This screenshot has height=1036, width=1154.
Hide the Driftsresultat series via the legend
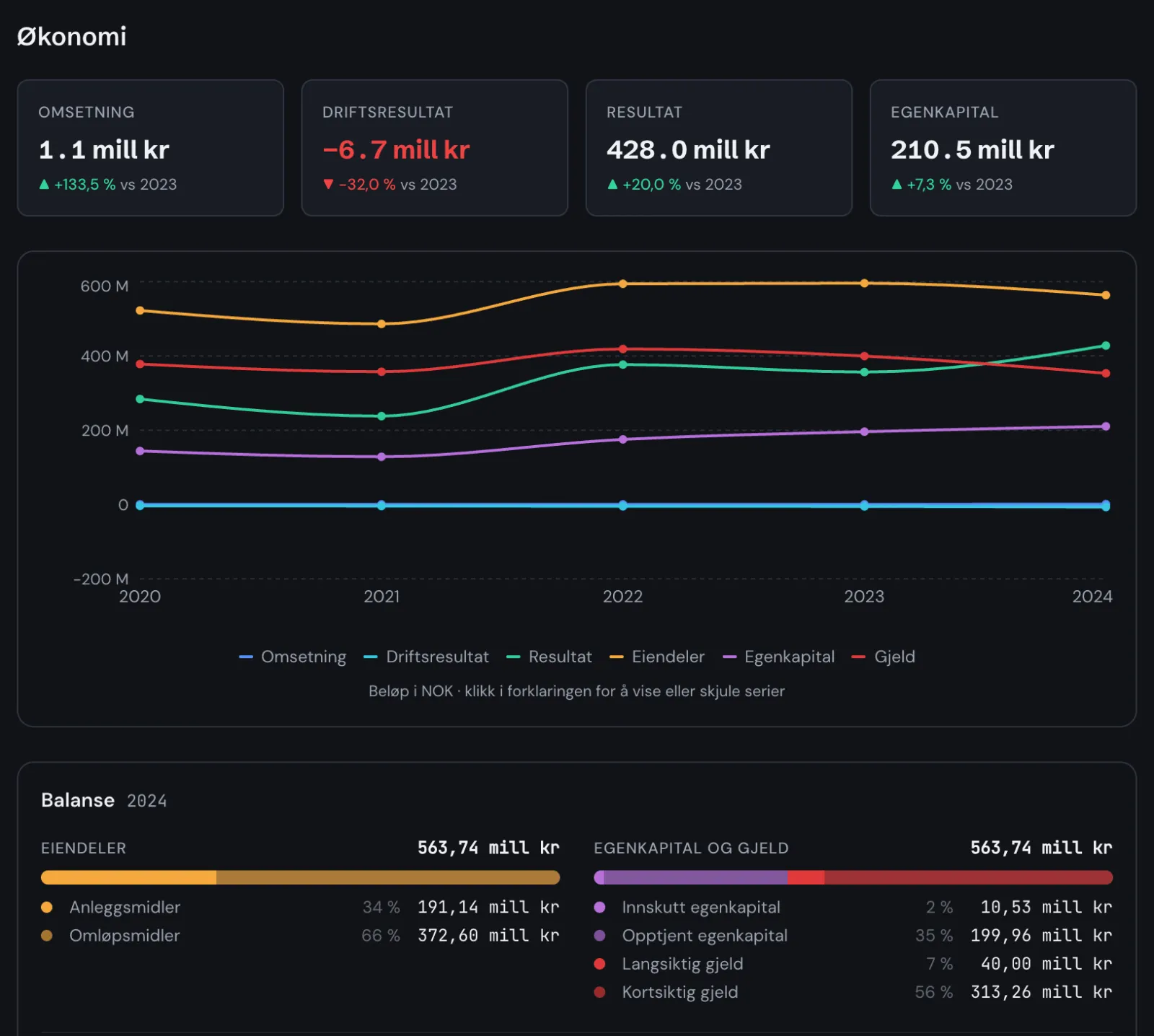pyautogui.click(x=426, y=657)
